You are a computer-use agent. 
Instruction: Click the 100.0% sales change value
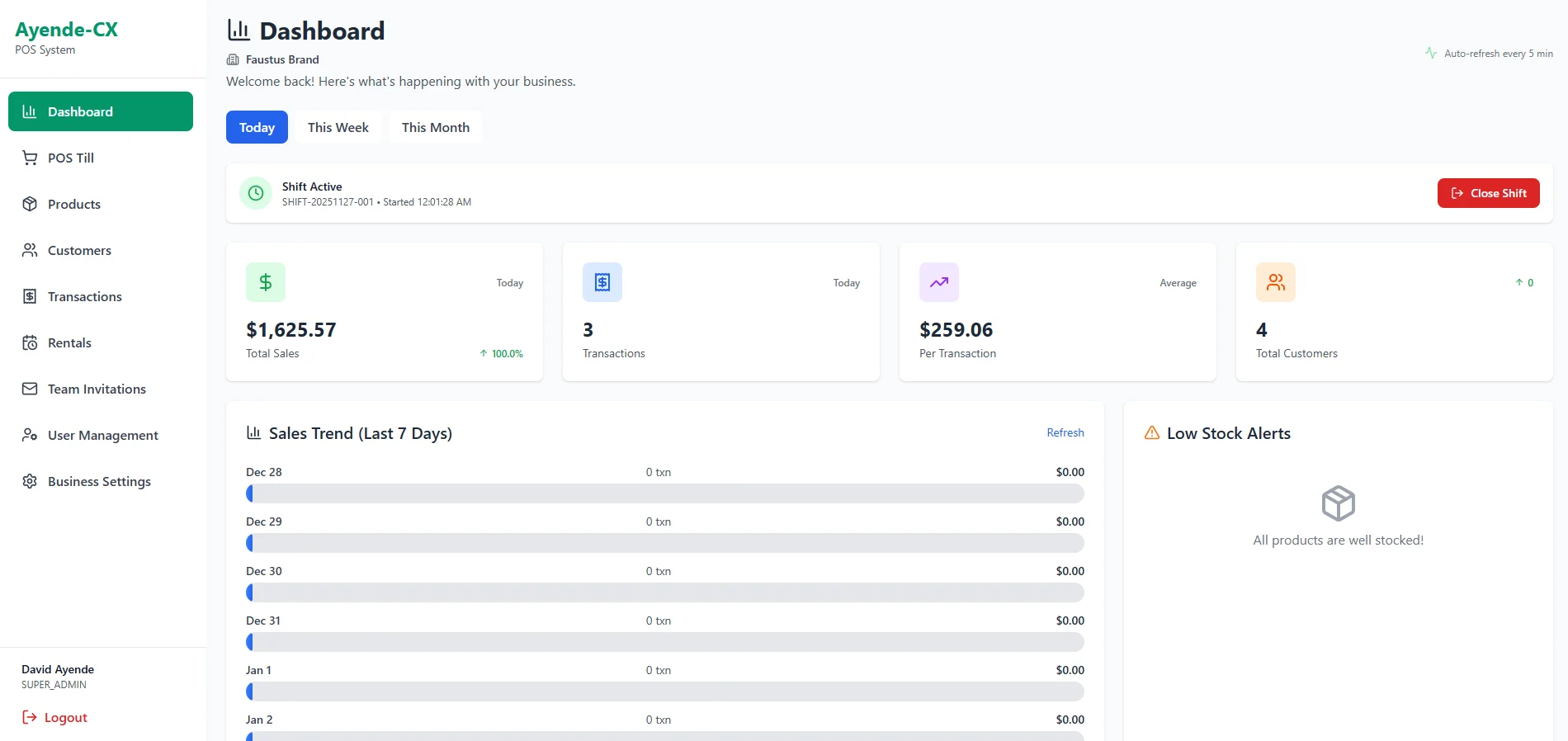tap(508, 353)
